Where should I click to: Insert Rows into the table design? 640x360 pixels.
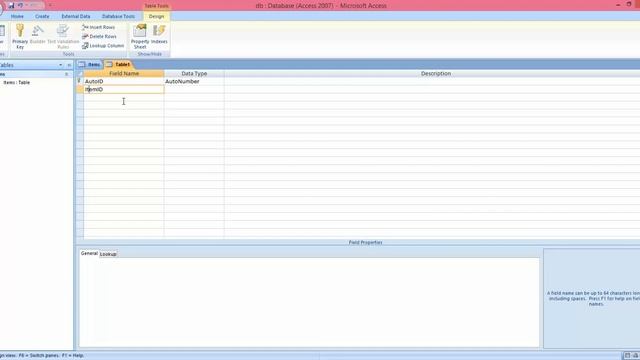coord(98,27)
